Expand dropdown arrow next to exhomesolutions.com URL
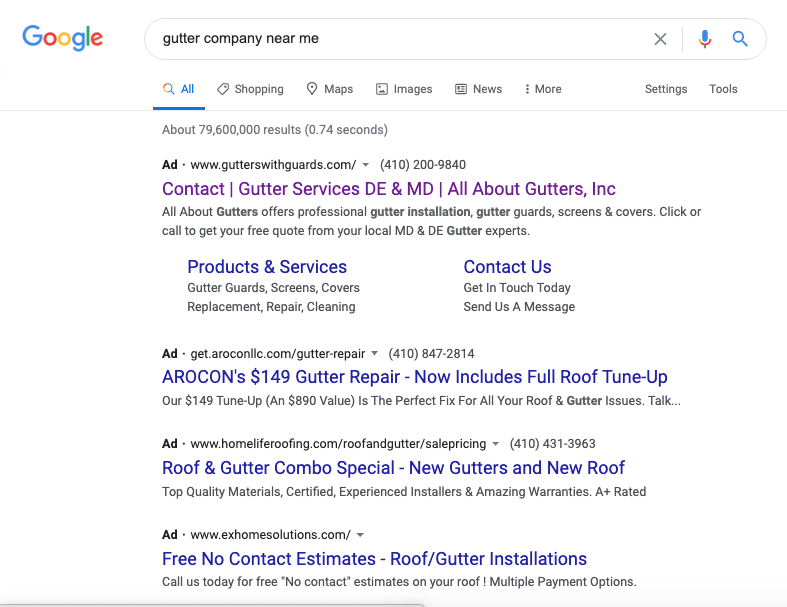Viewport: 787px width, 607px height. click(360, 535)
